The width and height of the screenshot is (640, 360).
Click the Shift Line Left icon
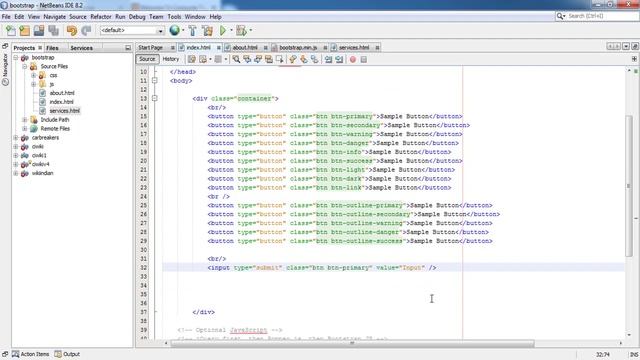pyautogui.click(x=329, y=59)
